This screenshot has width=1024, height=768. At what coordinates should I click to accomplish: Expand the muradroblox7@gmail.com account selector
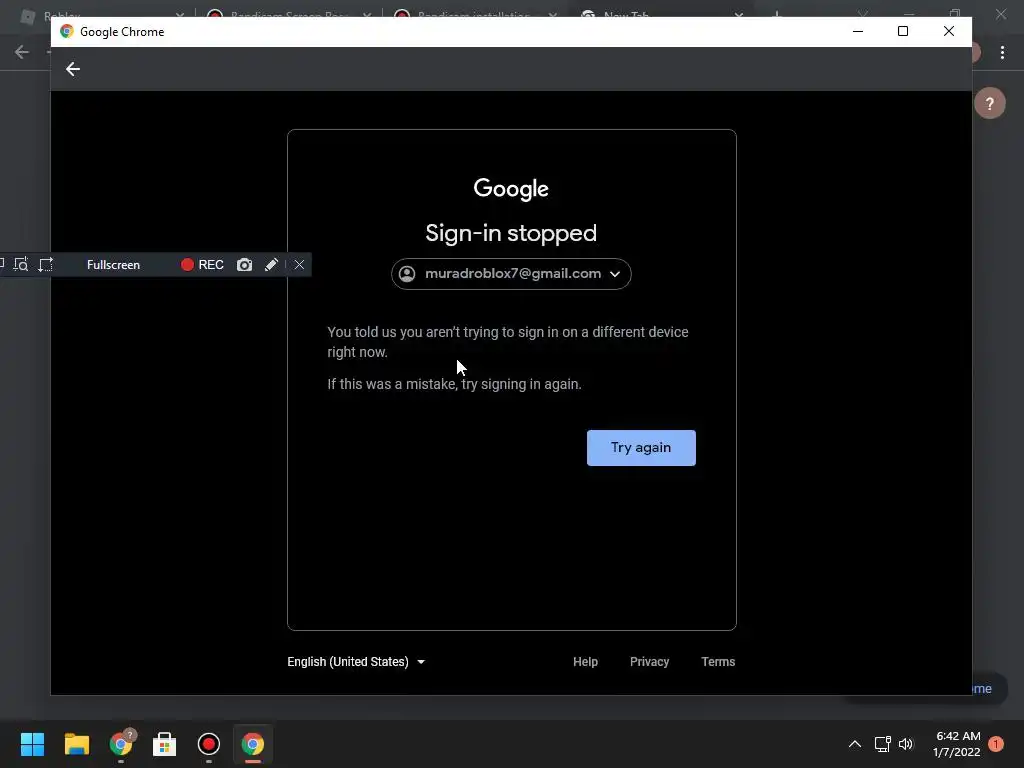tap(511, 274)
